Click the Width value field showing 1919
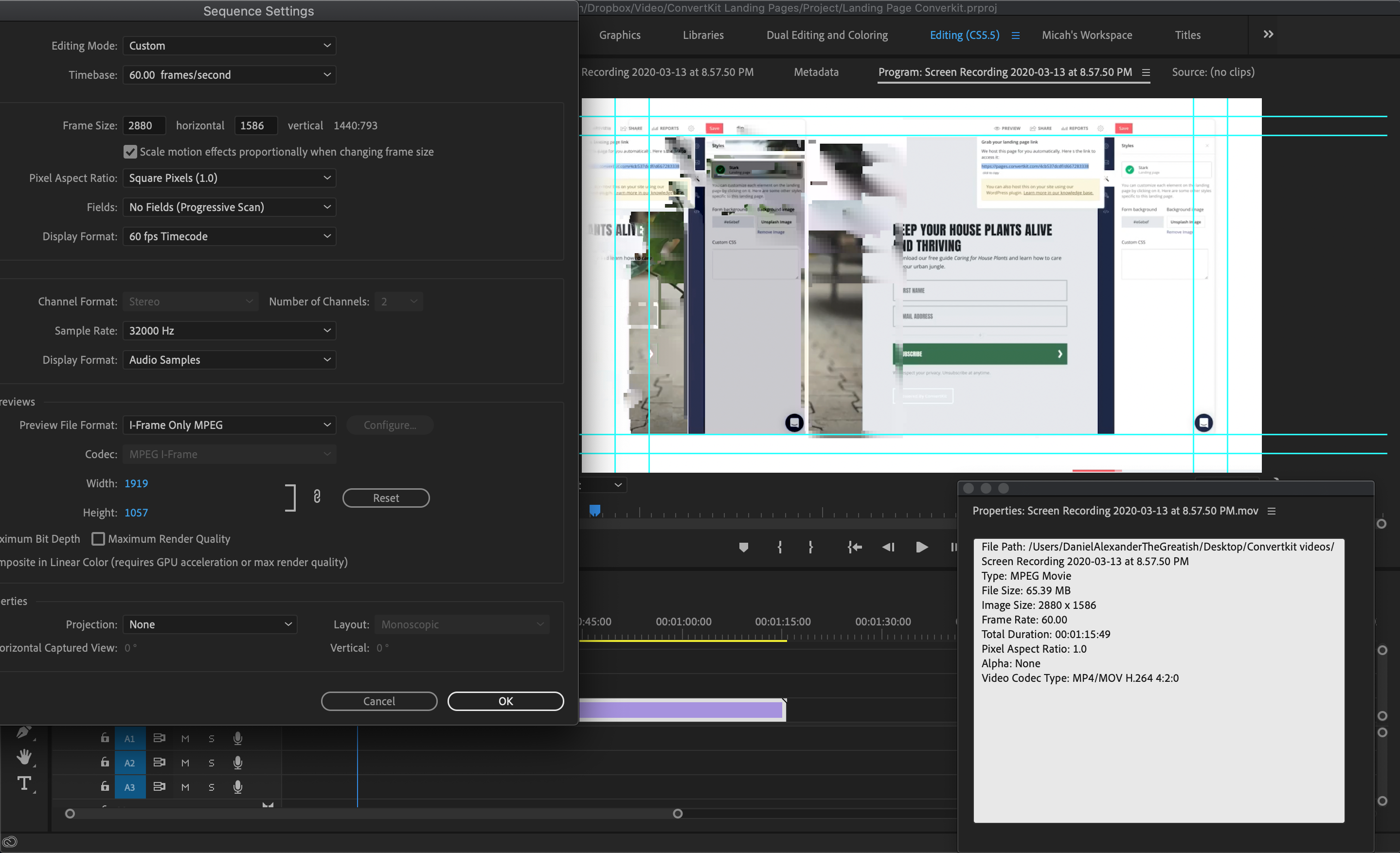Image resolution: width=1400 pixels, height=853 pixels. pos(136,483)
